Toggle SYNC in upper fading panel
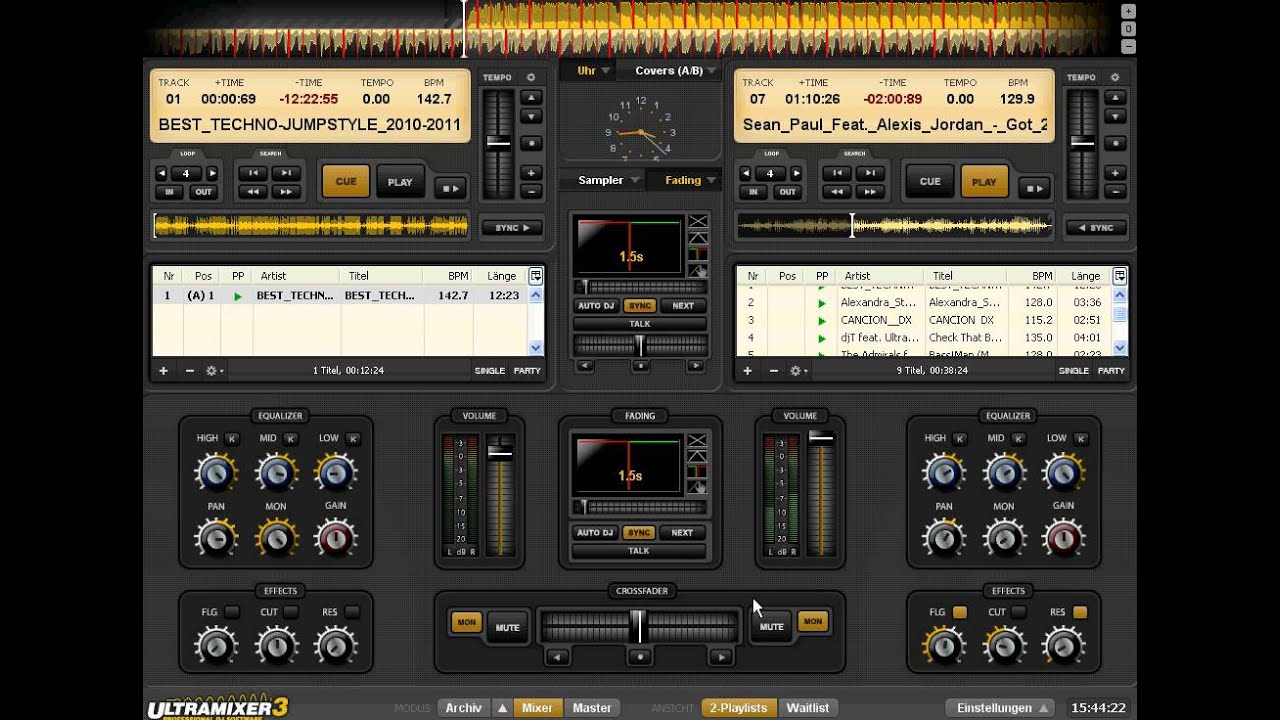The height and width of the screenshot is (720, 1280). pyautogui.click(x=640, y=306)
